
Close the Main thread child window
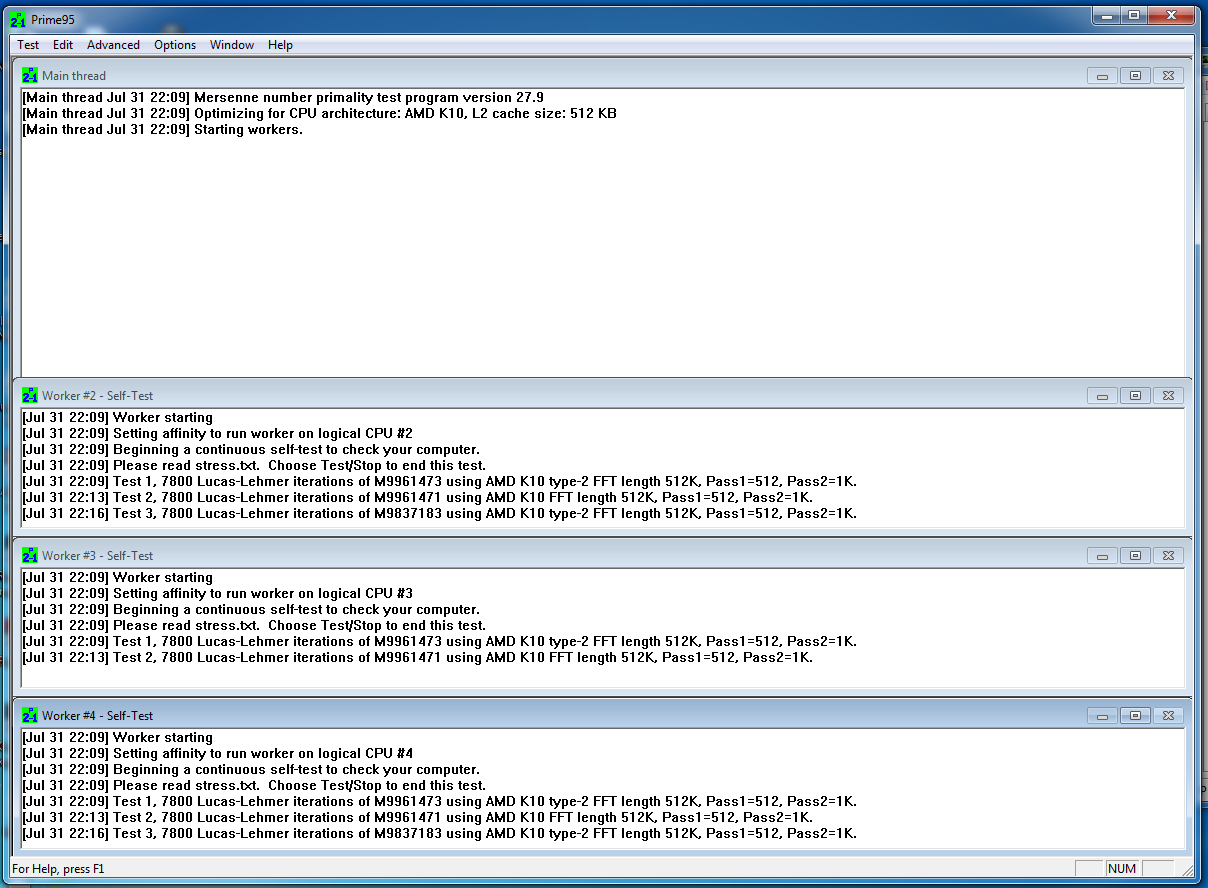[1168, 76]
